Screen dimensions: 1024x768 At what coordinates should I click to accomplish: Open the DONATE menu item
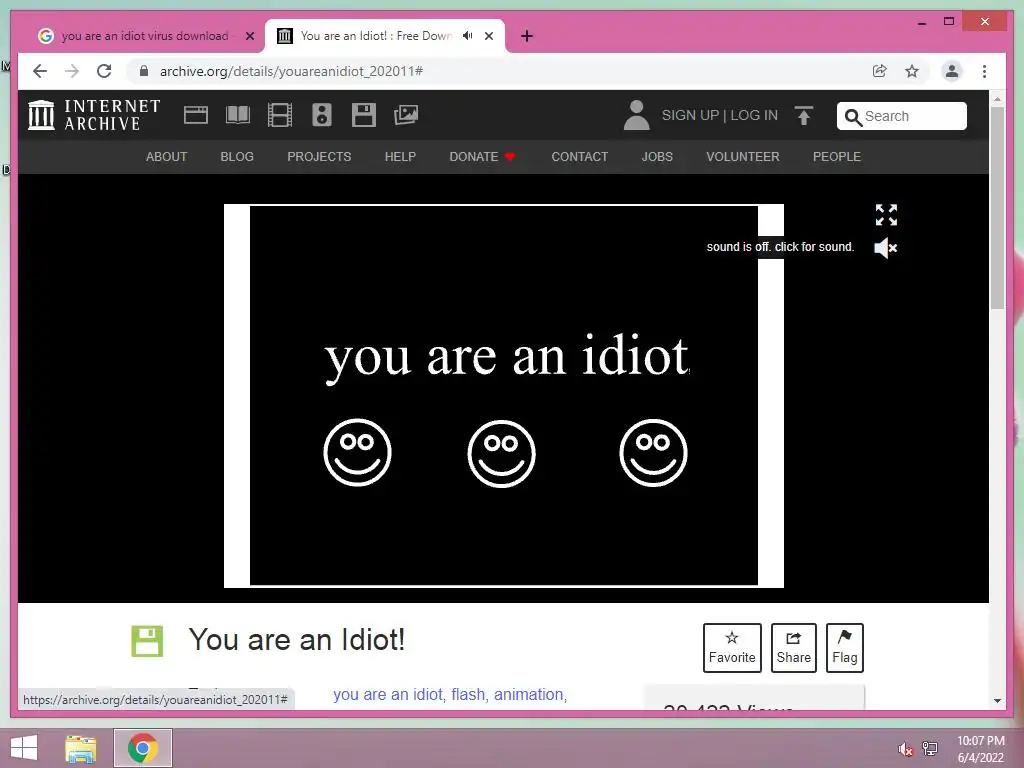[x=482, y=157]
